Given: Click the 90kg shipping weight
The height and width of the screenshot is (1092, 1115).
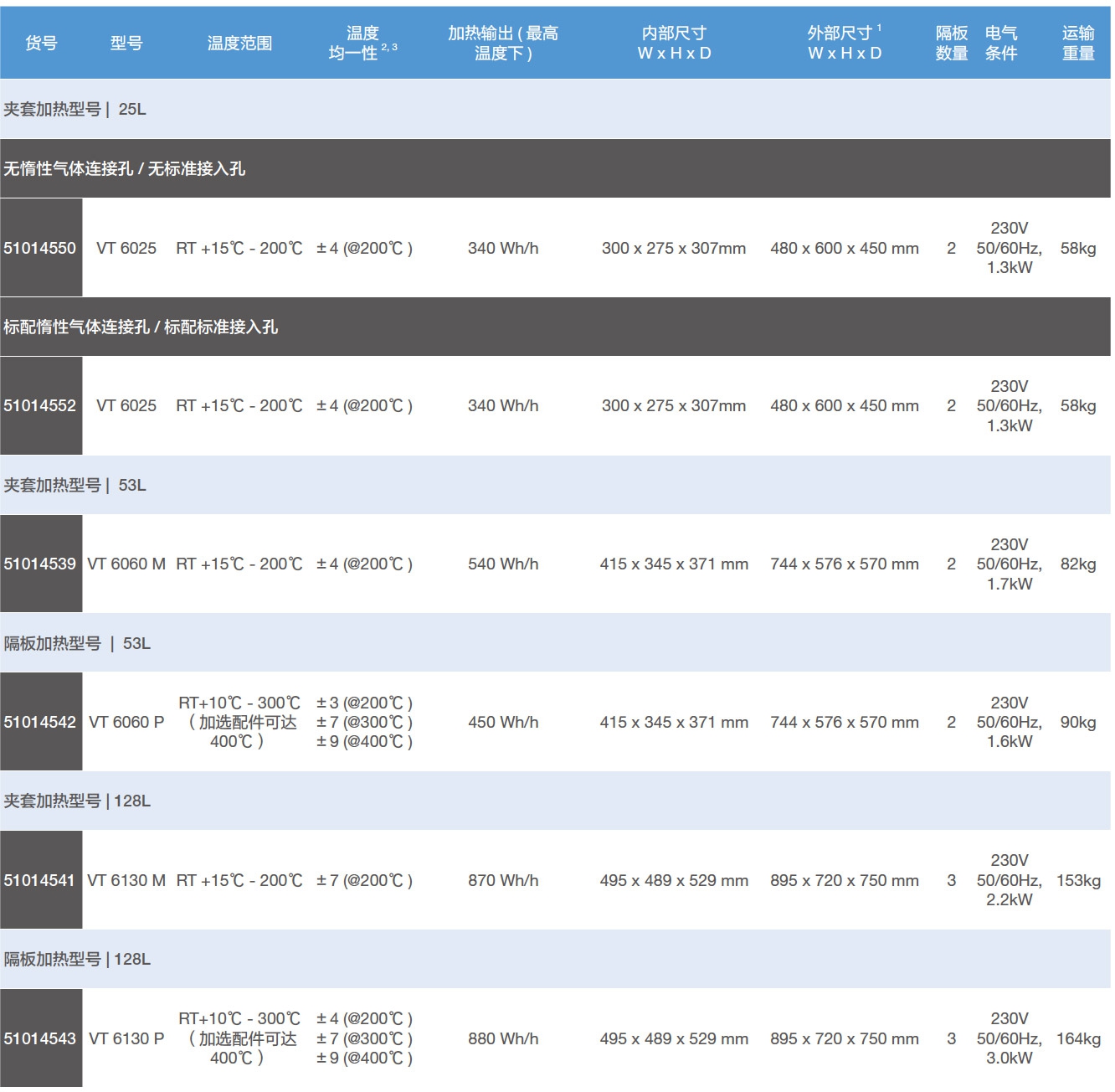Looking at the screenshot, I should point(1078,722).
